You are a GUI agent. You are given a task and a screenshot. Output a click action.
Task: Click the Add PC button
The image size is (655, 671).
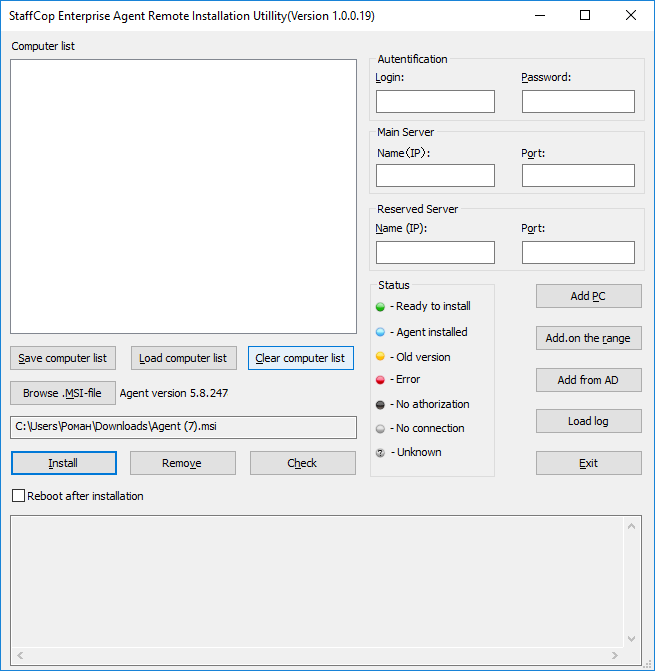[588, 296]
